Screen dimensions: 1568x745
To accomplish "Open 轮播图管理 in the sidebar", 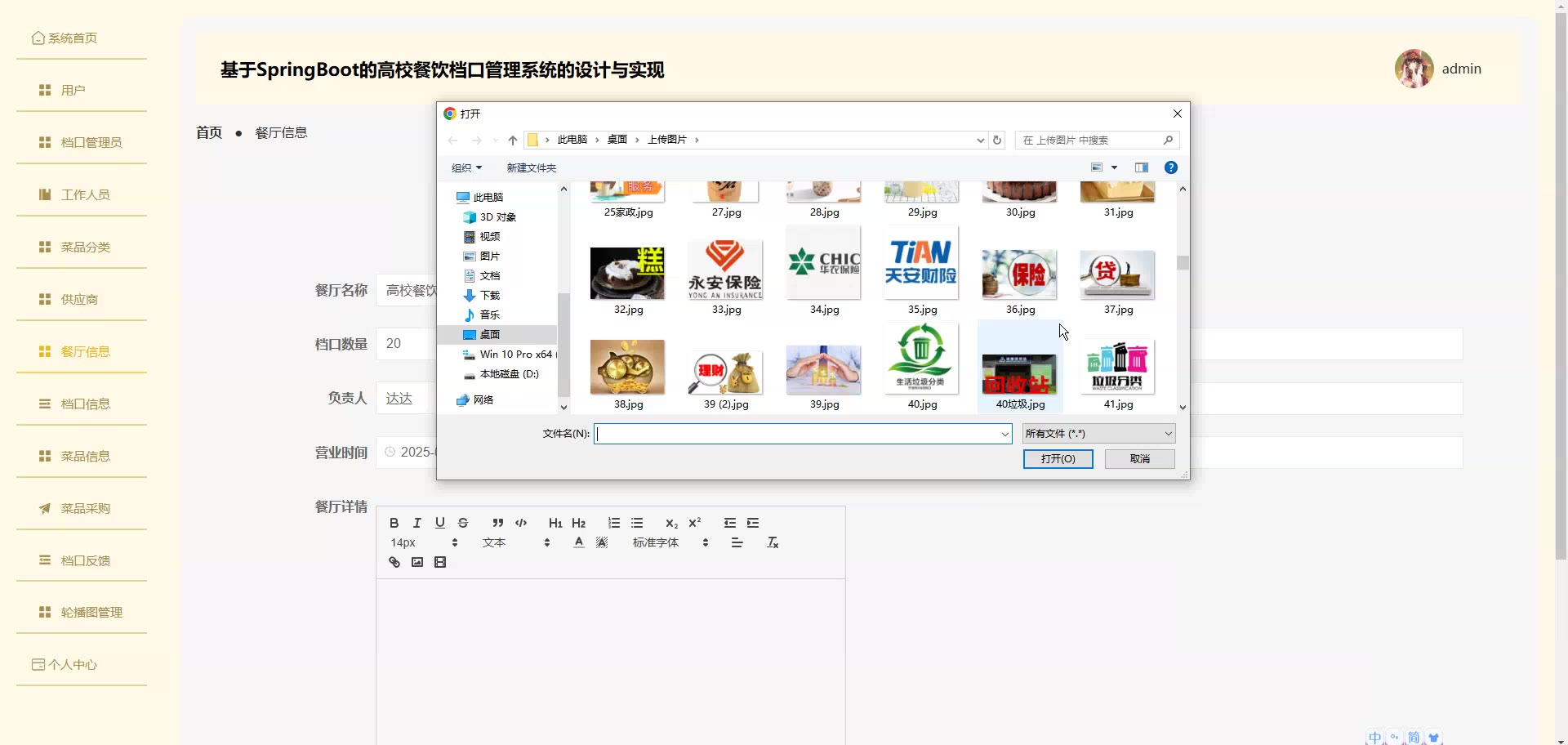I will point(82,612).
